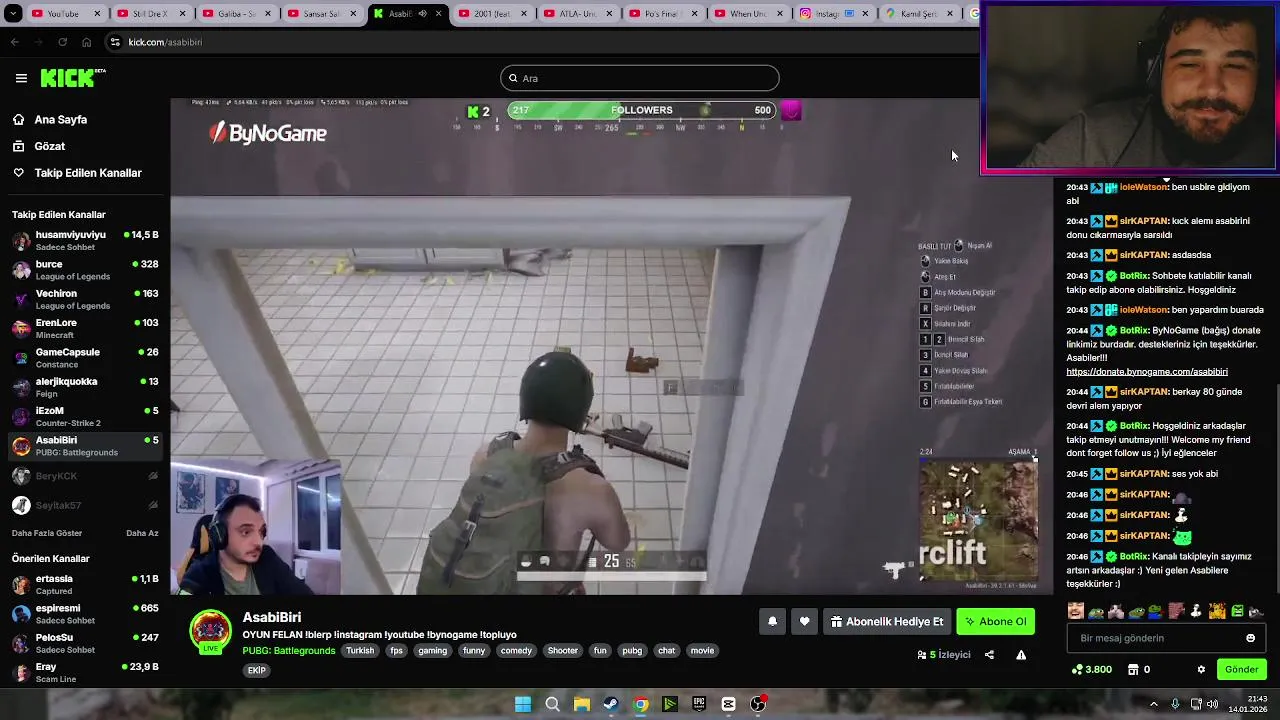The image size is (1280, 720).
Task: Open File Explorer from taskbar
Action: 581,704
